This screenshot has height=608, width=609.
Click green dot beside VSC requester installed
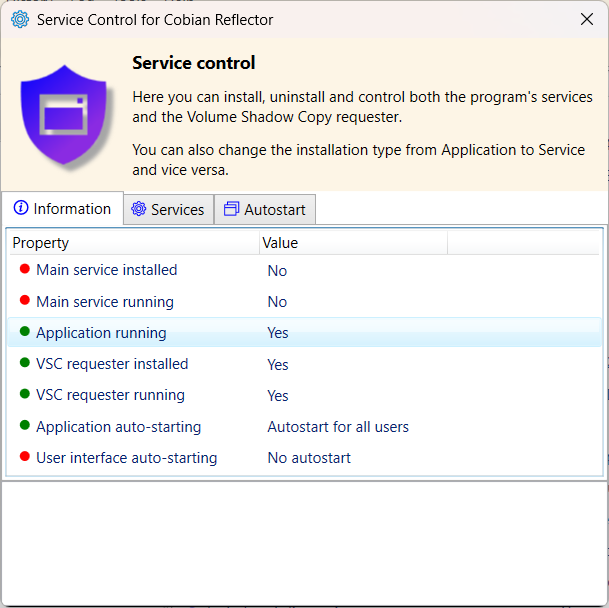point(25,363)
